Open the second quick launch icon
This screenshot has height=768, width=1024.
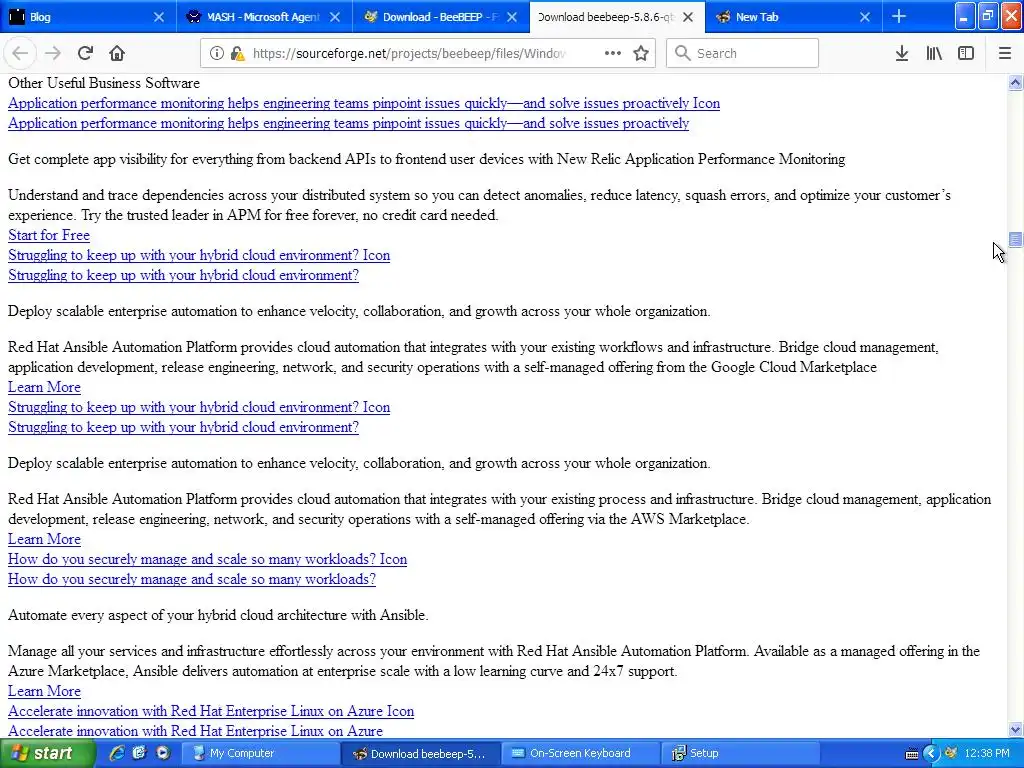click(x=139, y=753)
